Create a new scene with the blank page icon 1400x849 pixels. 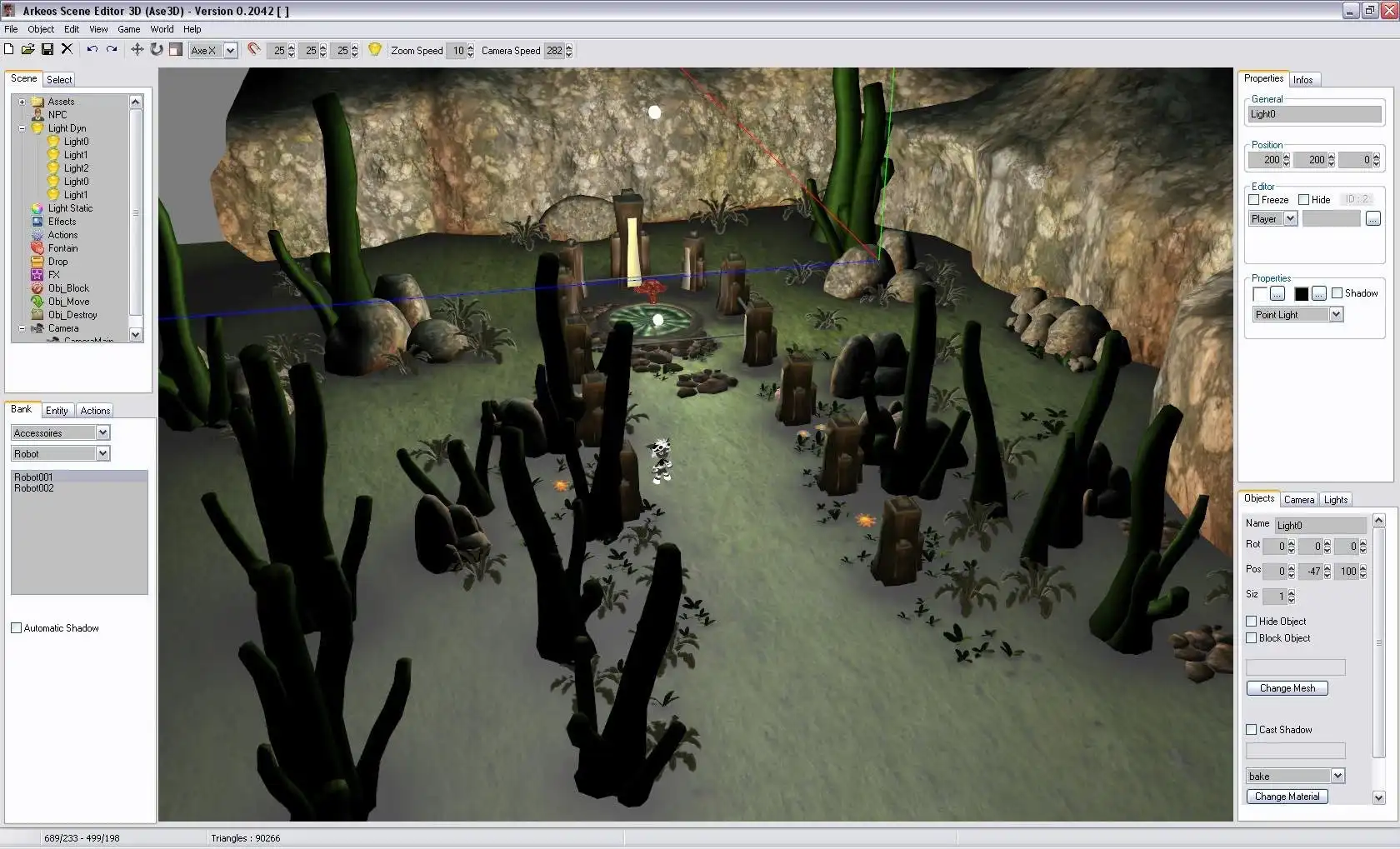tap(8, 50)
